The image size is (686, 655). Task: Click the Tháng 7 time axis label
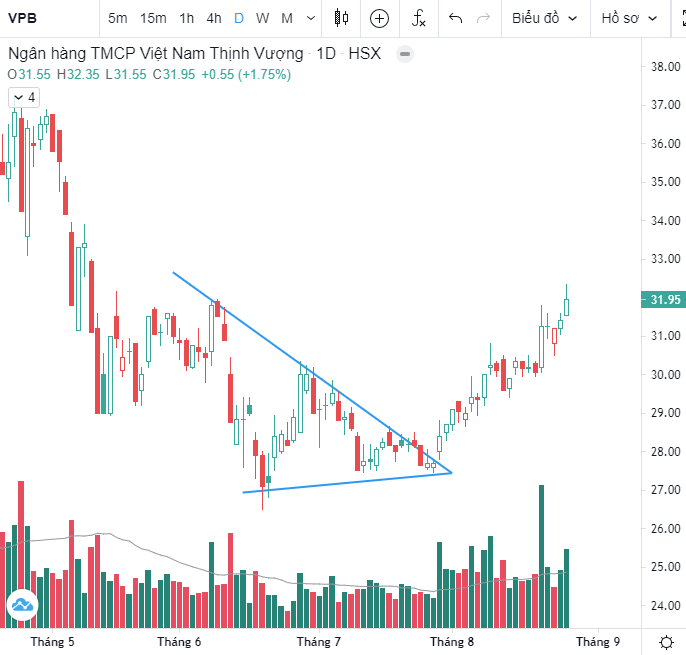pos(318,642)
